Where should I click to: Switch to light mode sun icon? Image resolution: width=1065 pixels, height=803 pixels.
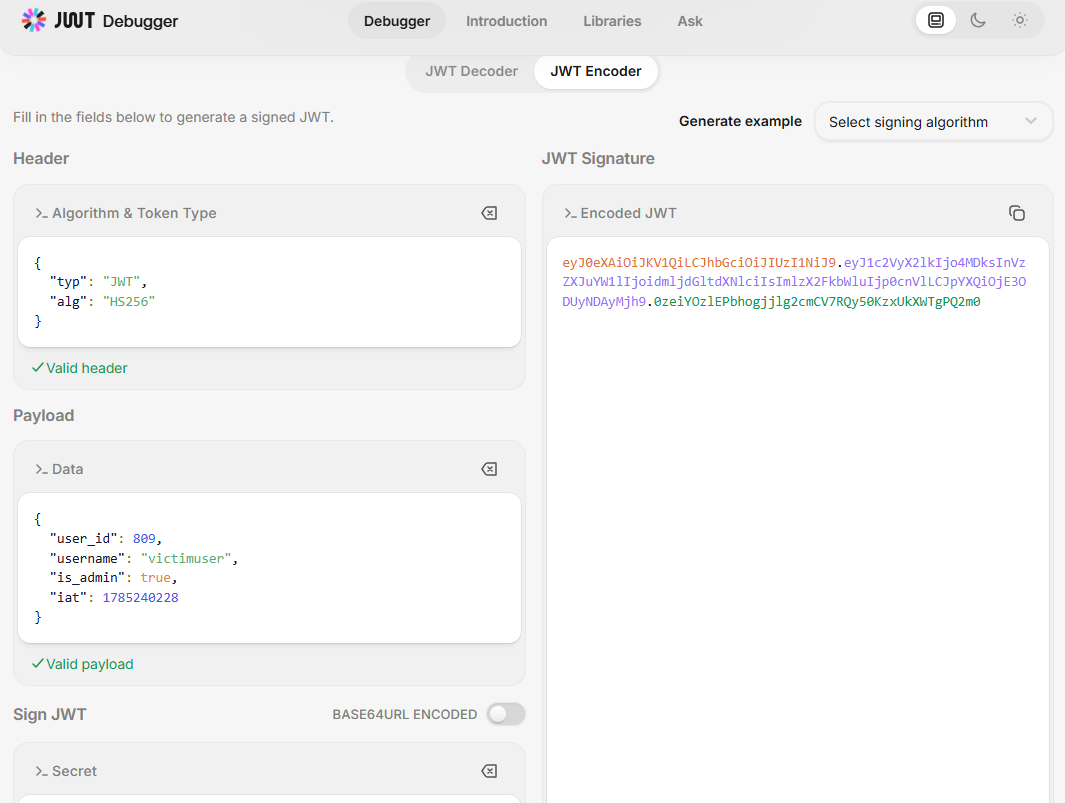coord(1019,20)
